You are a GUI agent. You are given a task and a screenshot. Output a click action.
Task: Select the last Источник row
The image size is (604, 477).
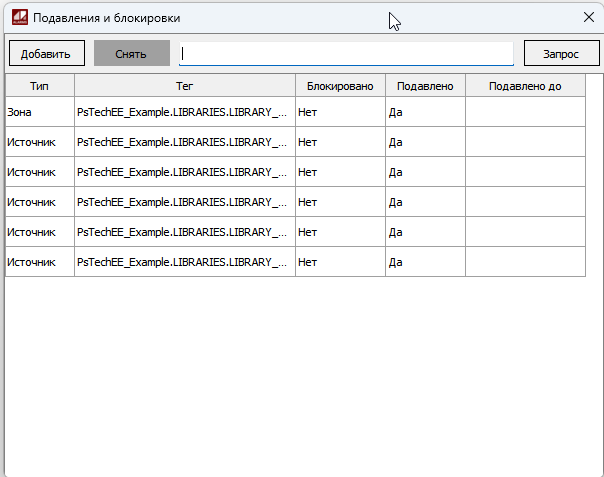pos(40,262)
